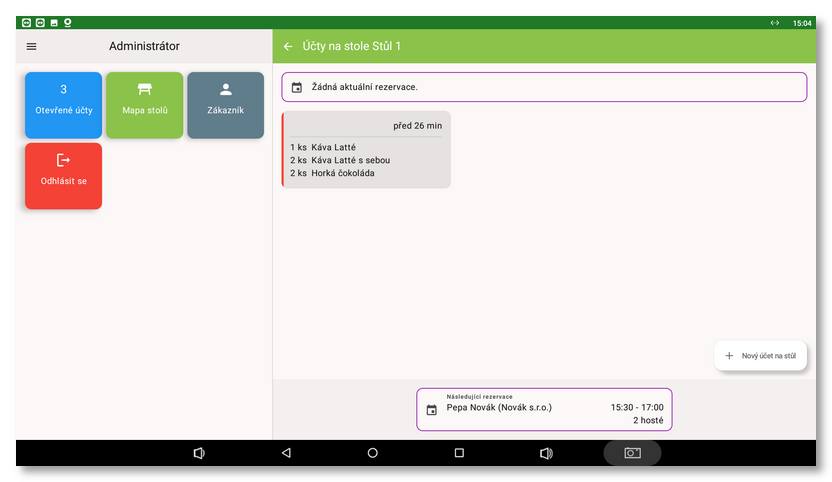Image resolution: width=832 pixels, height=482 pixels.
Task: Tap the Android back navigation button
Action: [286, 453]
